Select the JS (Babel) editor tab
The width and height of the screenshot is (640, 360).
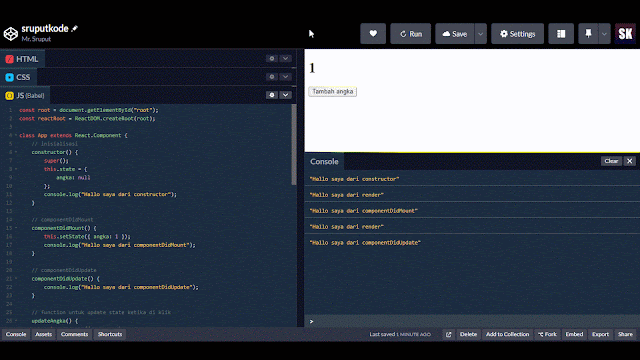click(25, 96)
